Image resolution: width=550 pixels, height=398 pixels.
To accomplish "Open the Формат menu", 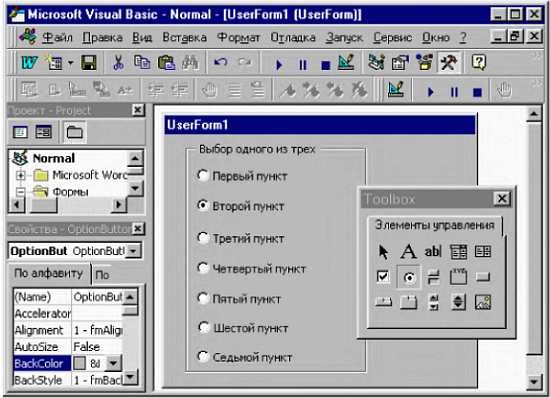I will pyautogui.click(x=238, y=37).
